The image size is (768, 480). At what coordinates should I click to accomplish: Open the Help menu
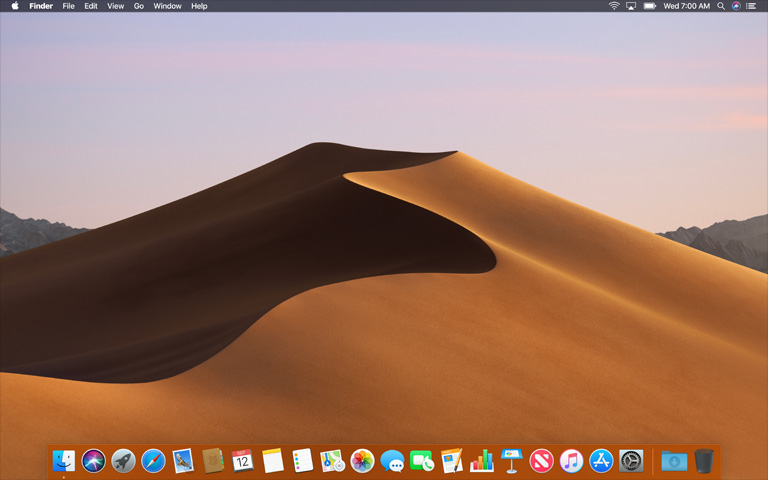pyautogui.click(x=199, y=6)
